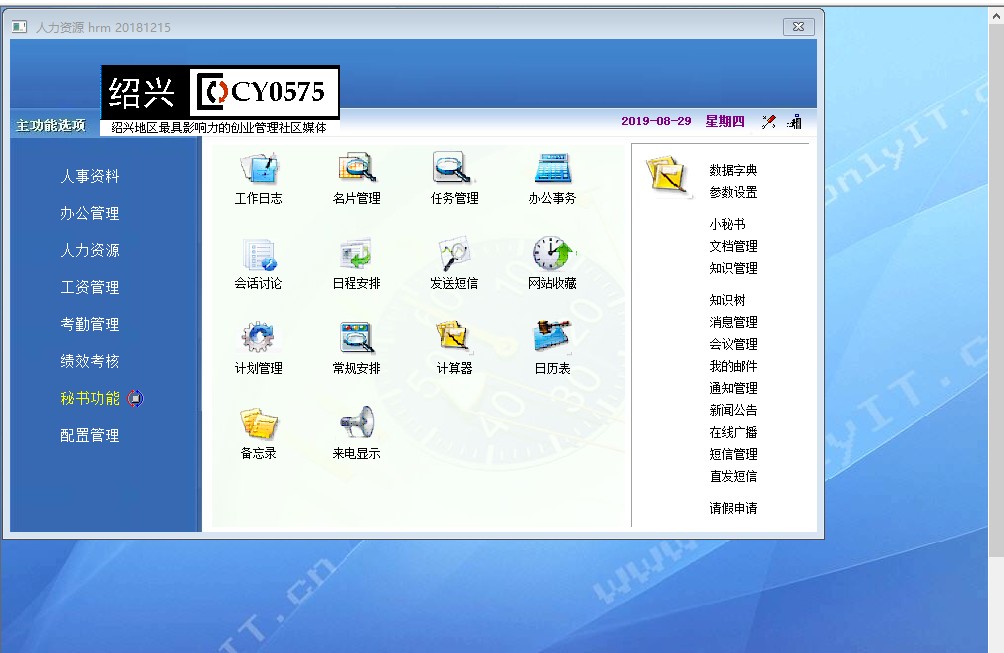
Task: Click the date 2019-08-29
Action: pos(656,121)
